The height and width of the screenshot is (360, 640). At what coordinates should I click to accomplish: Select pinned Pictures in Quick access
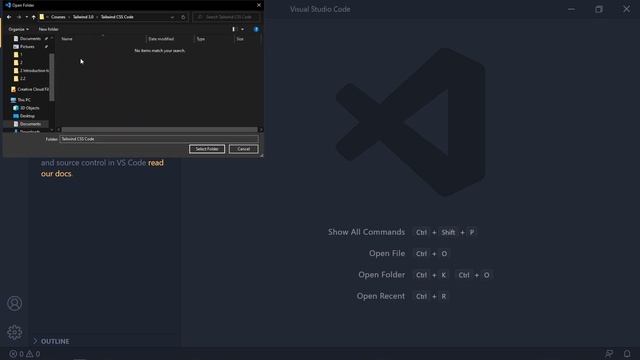27,47
